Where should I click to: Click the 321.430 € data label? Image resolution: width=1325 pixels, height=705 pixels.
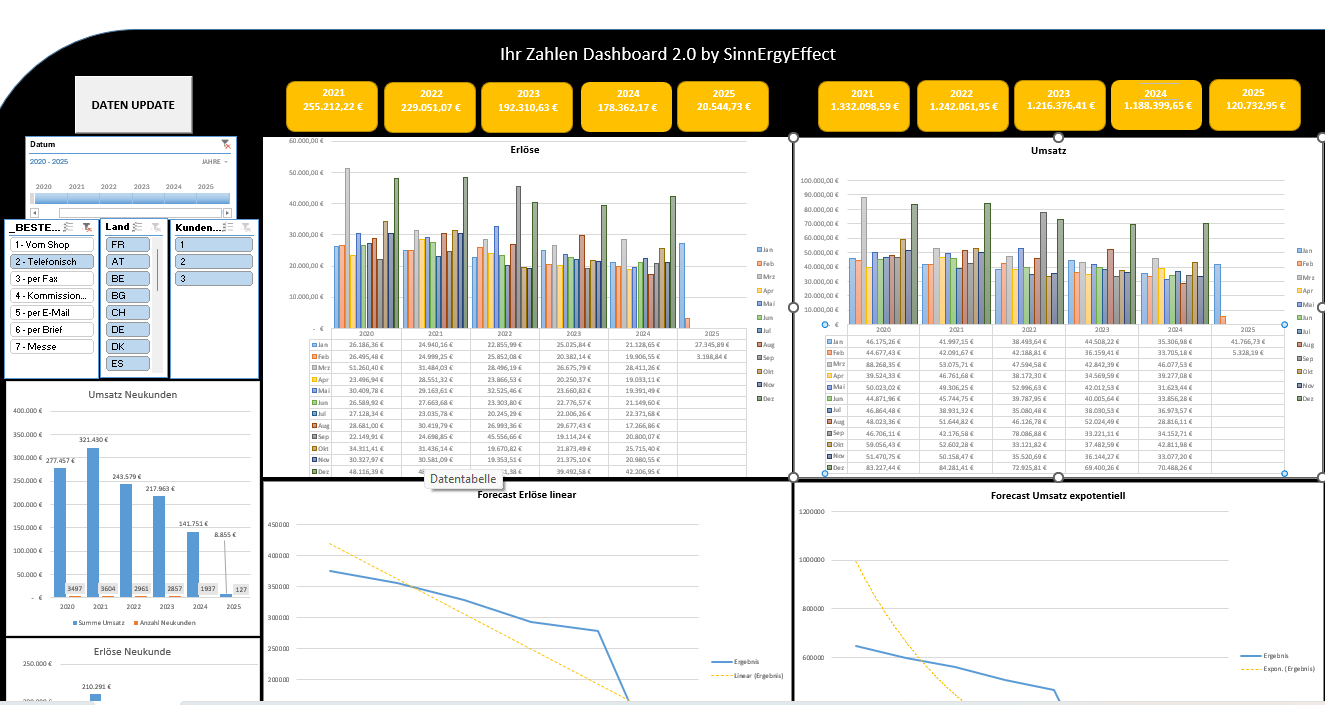[92, 440]
